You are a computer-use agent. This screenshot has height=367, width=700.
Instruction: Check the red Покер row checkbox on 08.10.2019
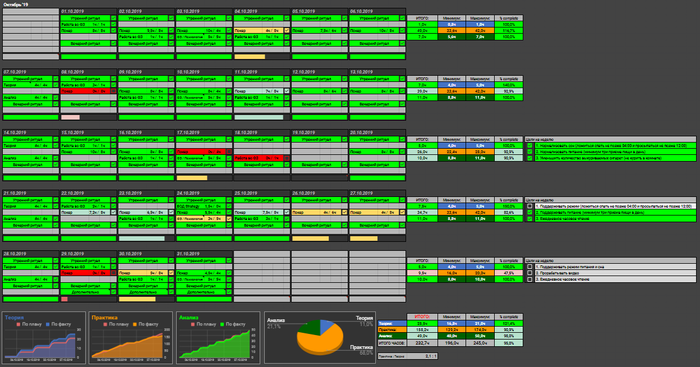tap(113, 91)
